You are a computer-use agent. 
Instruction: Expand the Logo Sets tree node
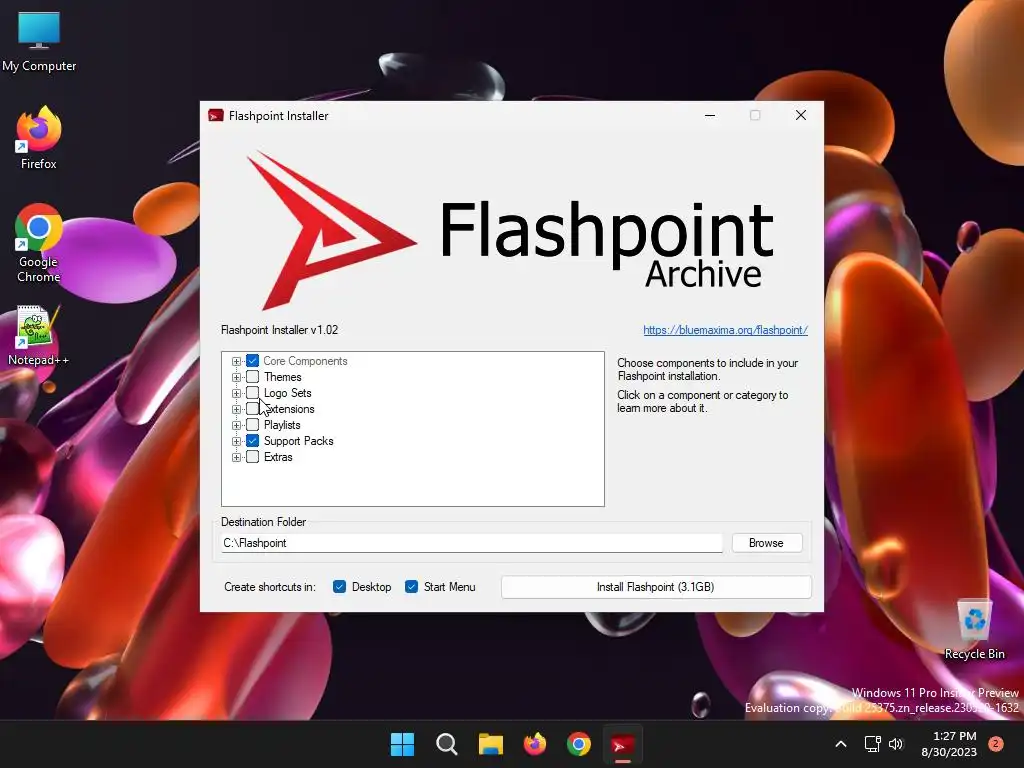pos(236,393)
